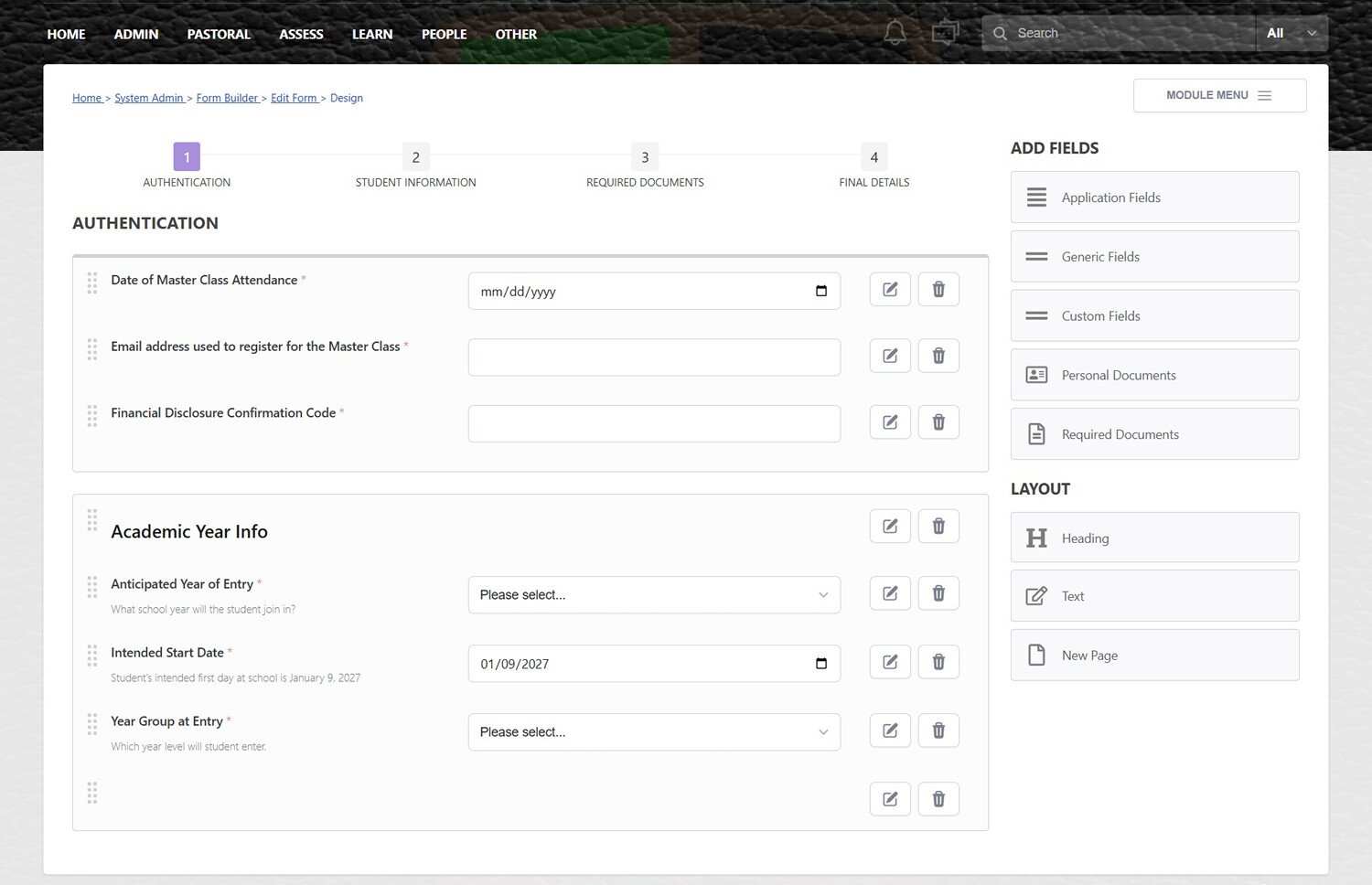The image size is (1372, 885).
Task: Open the PASTORAL menu
Action: (x=219, y=34)
